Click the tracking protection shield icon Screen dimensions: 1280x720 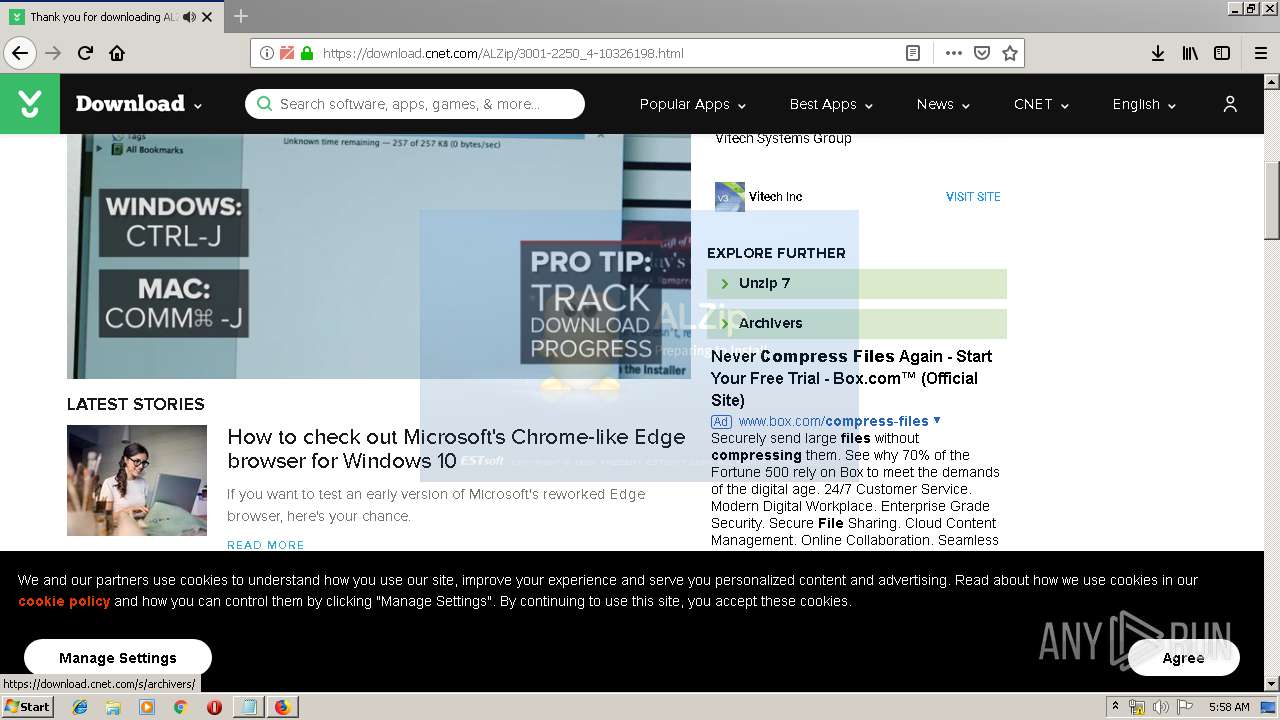tap(287, 53)
